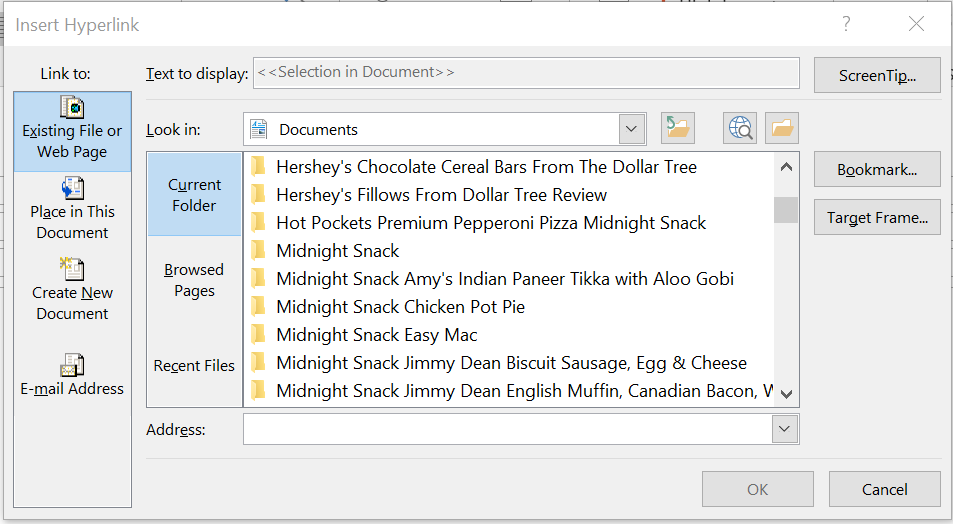Click the question mark help icon
The width and height of the screenshot is (953, 524).
click(x=845, y=24)
